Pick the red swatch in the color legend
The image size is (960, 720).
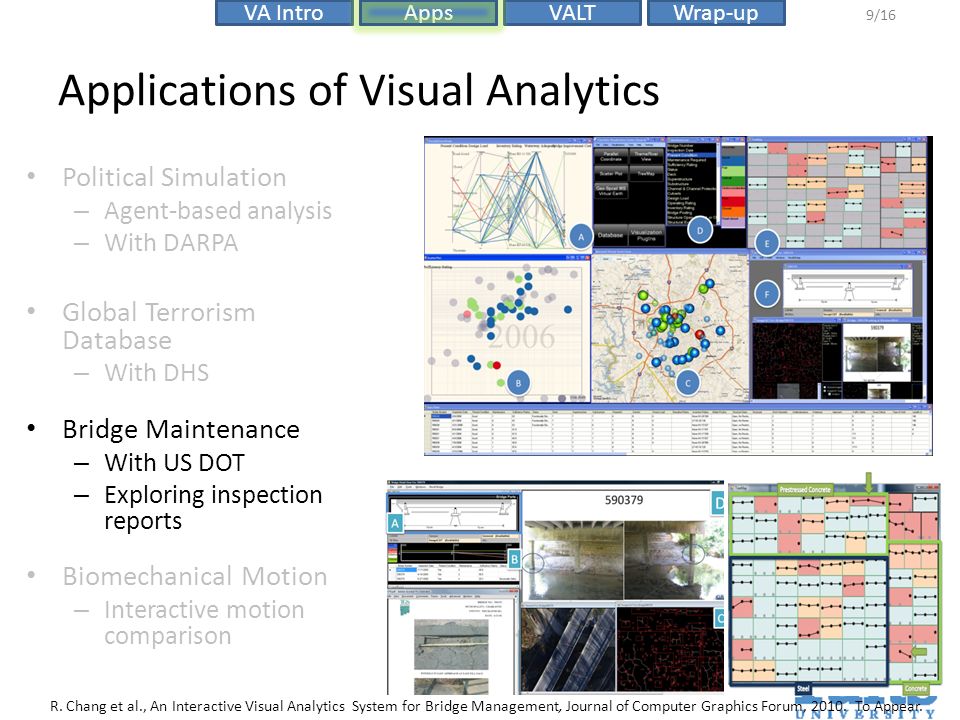click(733, 201)
